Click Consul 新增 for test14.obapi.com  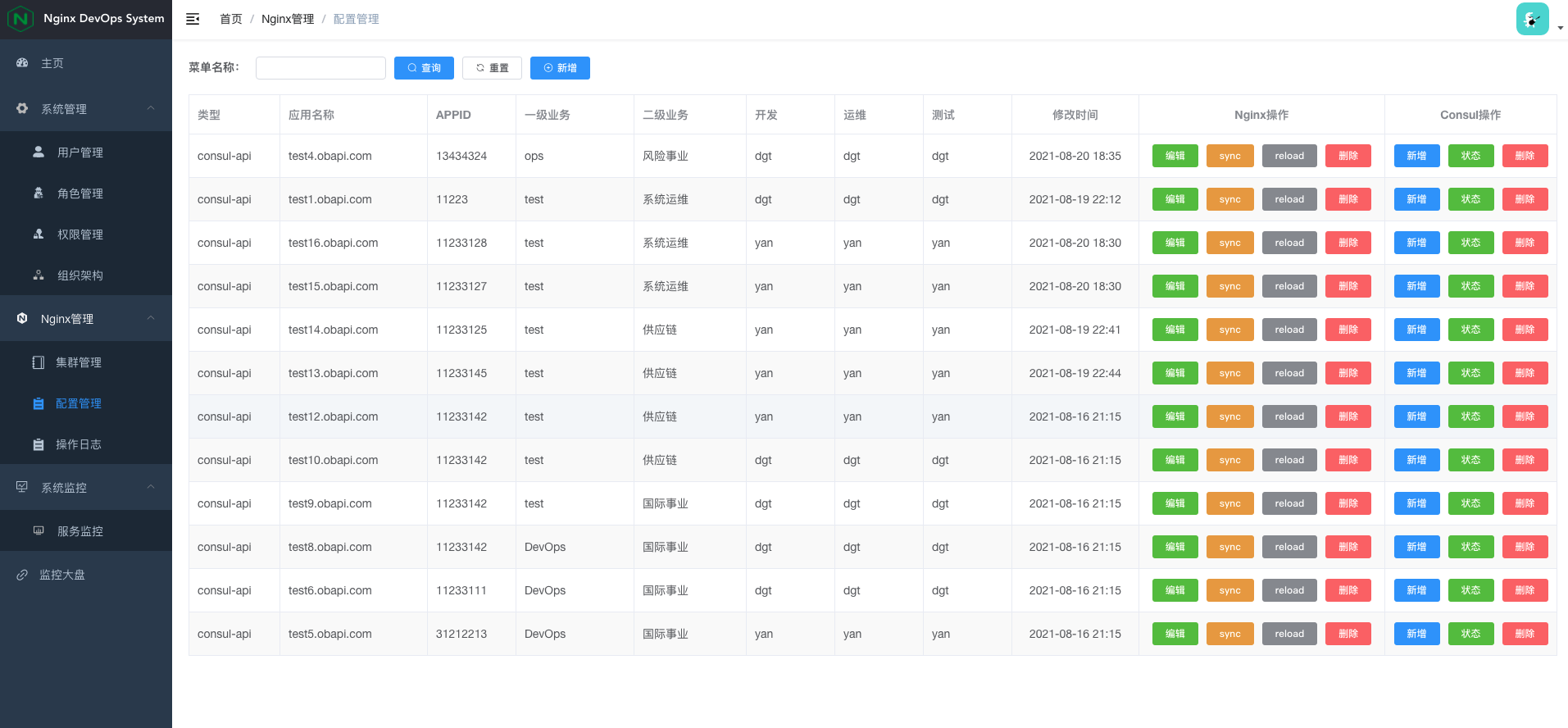pyautogui.click(x=1416, y=330)
